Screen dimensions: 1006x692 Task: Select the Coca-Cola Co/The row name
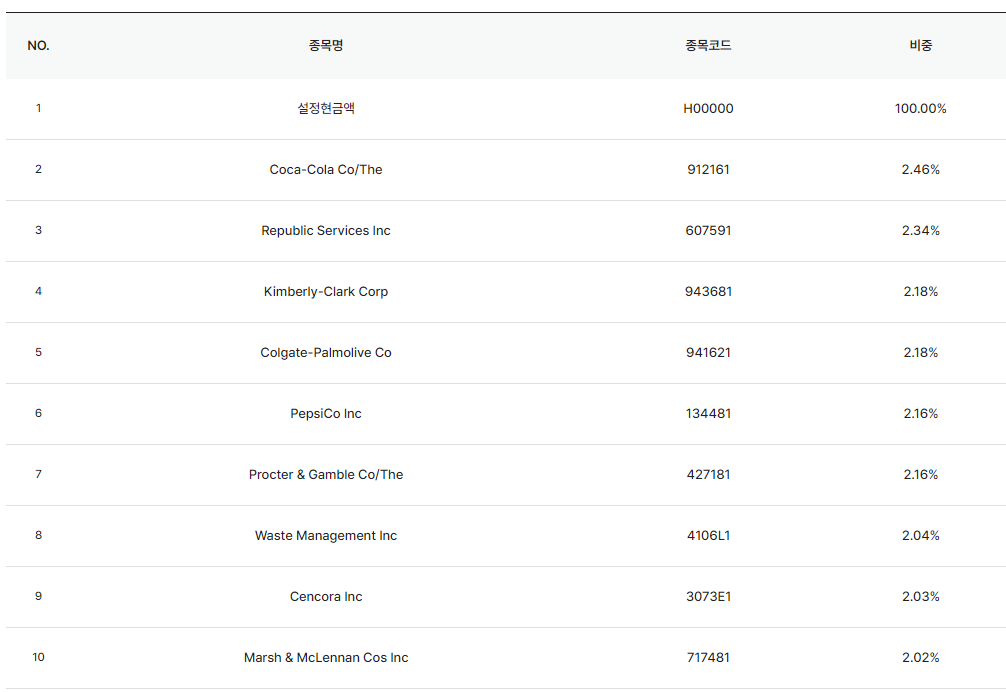pos(326,169)
